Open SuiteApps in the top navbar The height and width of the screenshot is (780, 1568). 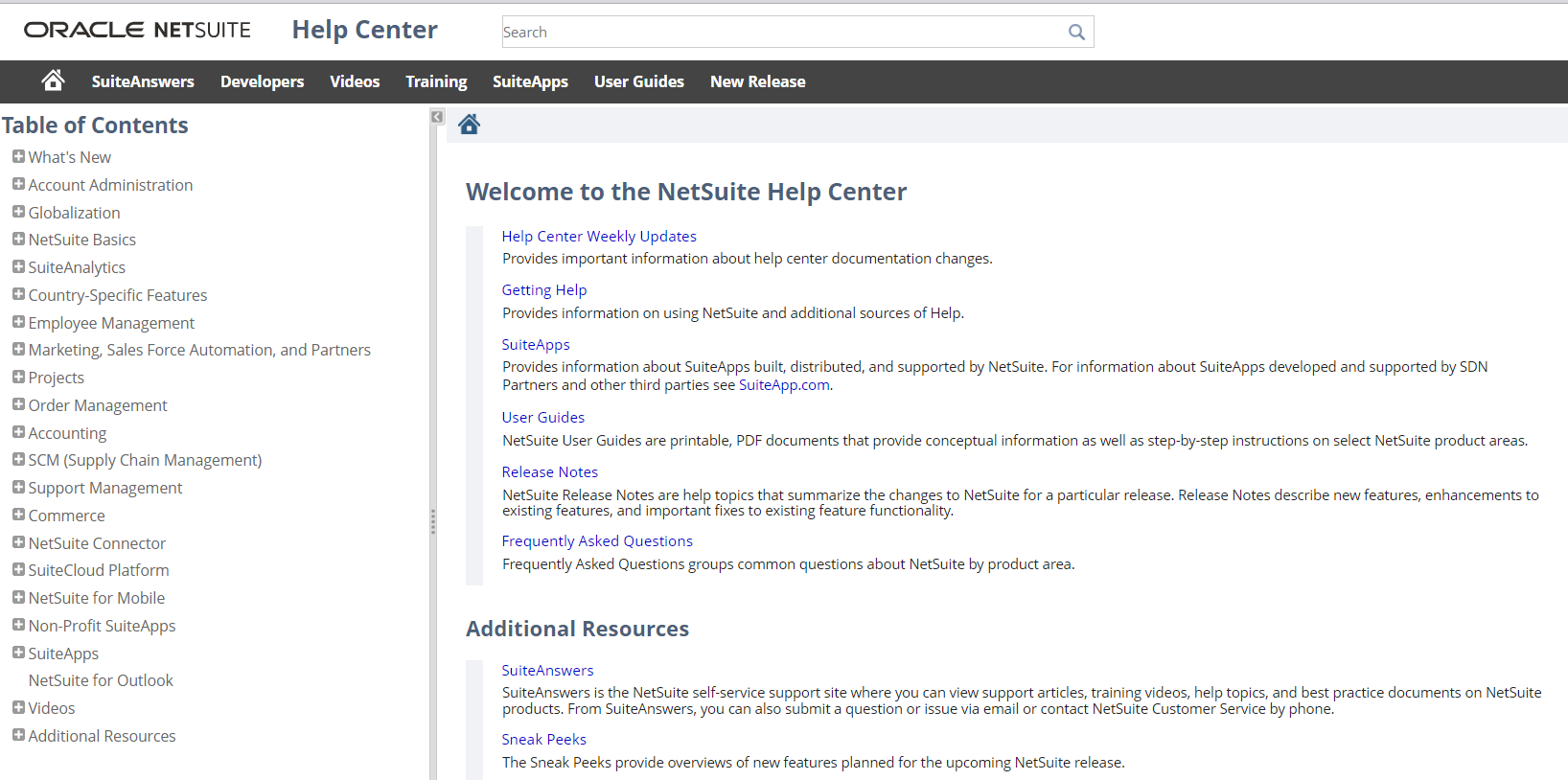530,81
